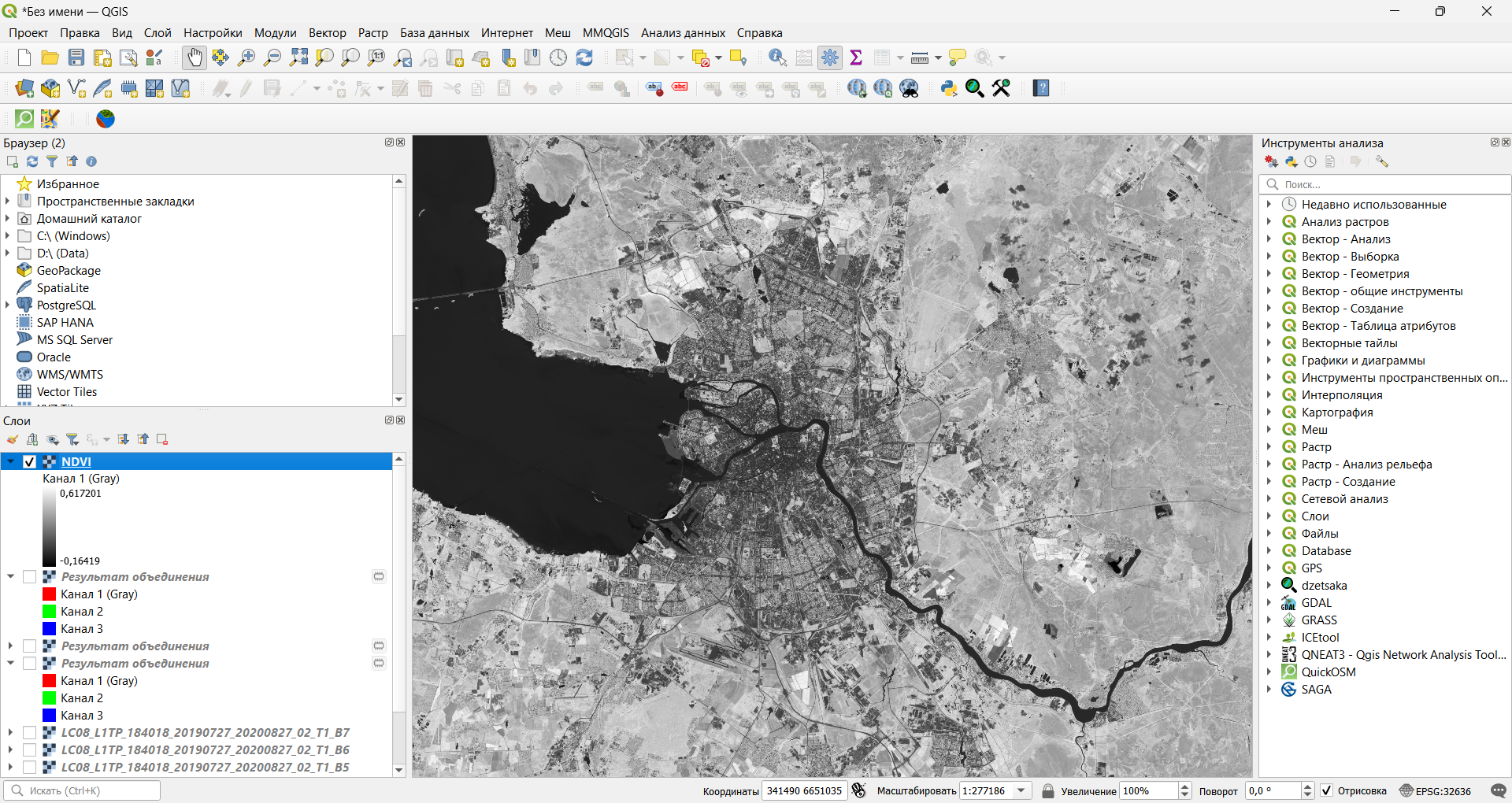Toggle the Отрисовка render checkbox
This screenshot has height=803, width=1512.
(1327, 790)
